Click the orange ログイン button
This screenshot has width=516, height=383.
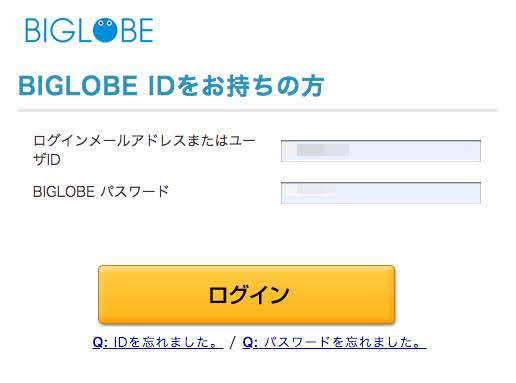tap(246, 295)
